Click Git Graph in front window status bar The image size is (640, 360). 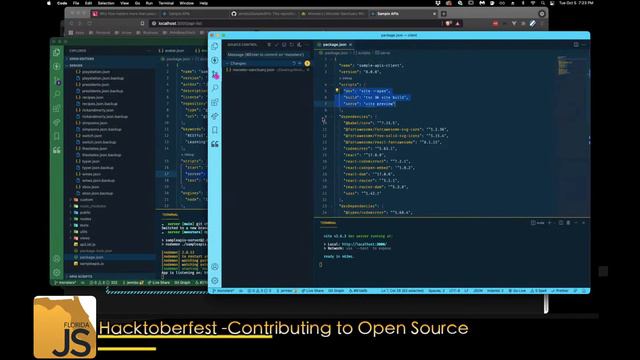coord(336,291)
